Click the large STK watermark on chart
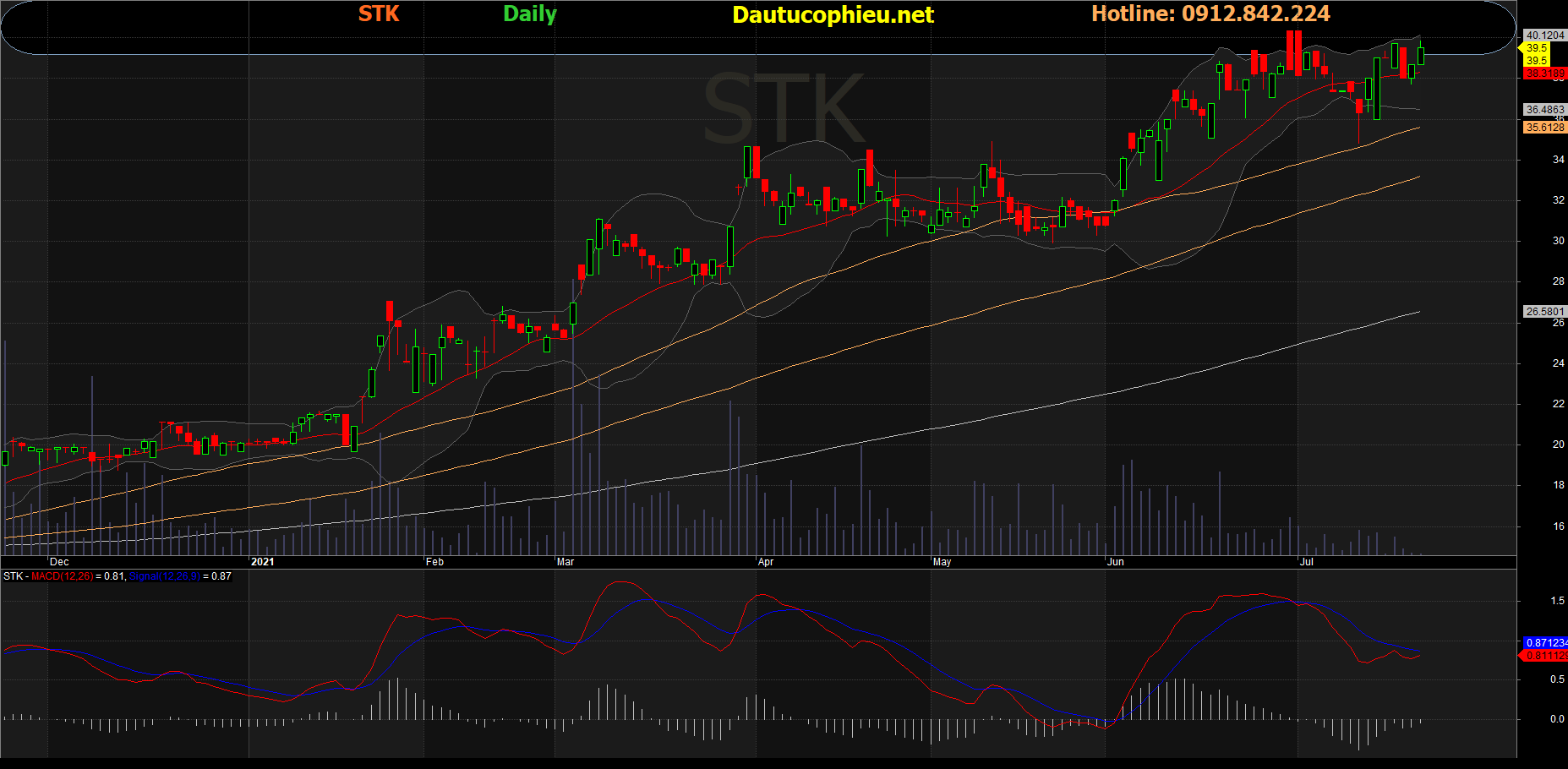The height and width of the screenshot is (769, 1568). (x=784, y=110)
